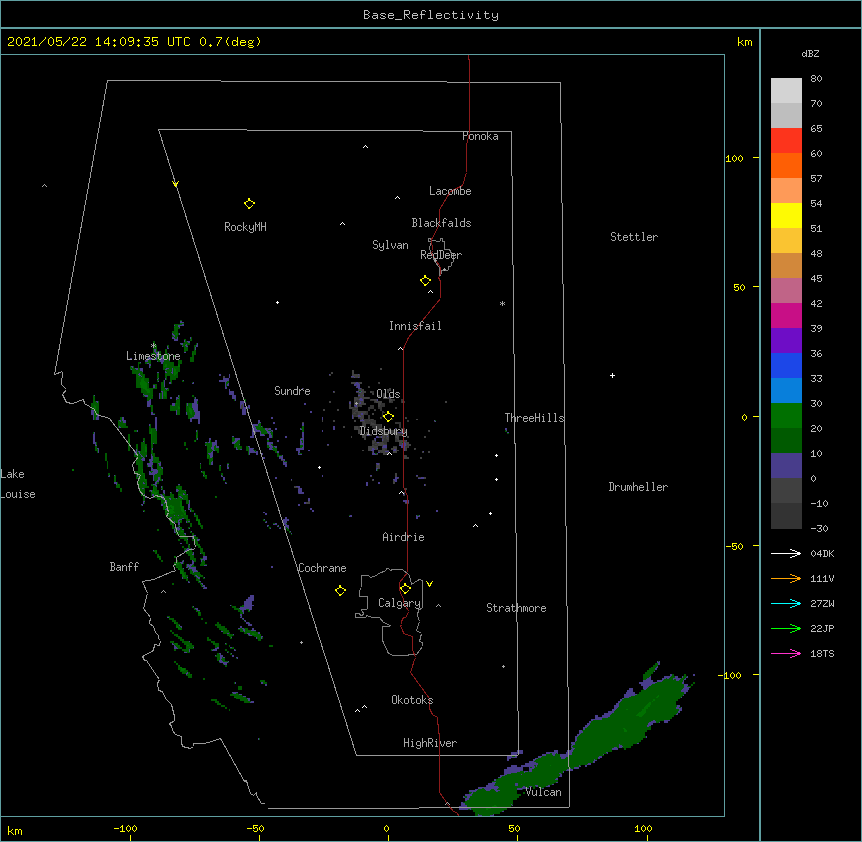Click the Sylvan label
This screenshot has width=862, height=842.
point(390,245)
